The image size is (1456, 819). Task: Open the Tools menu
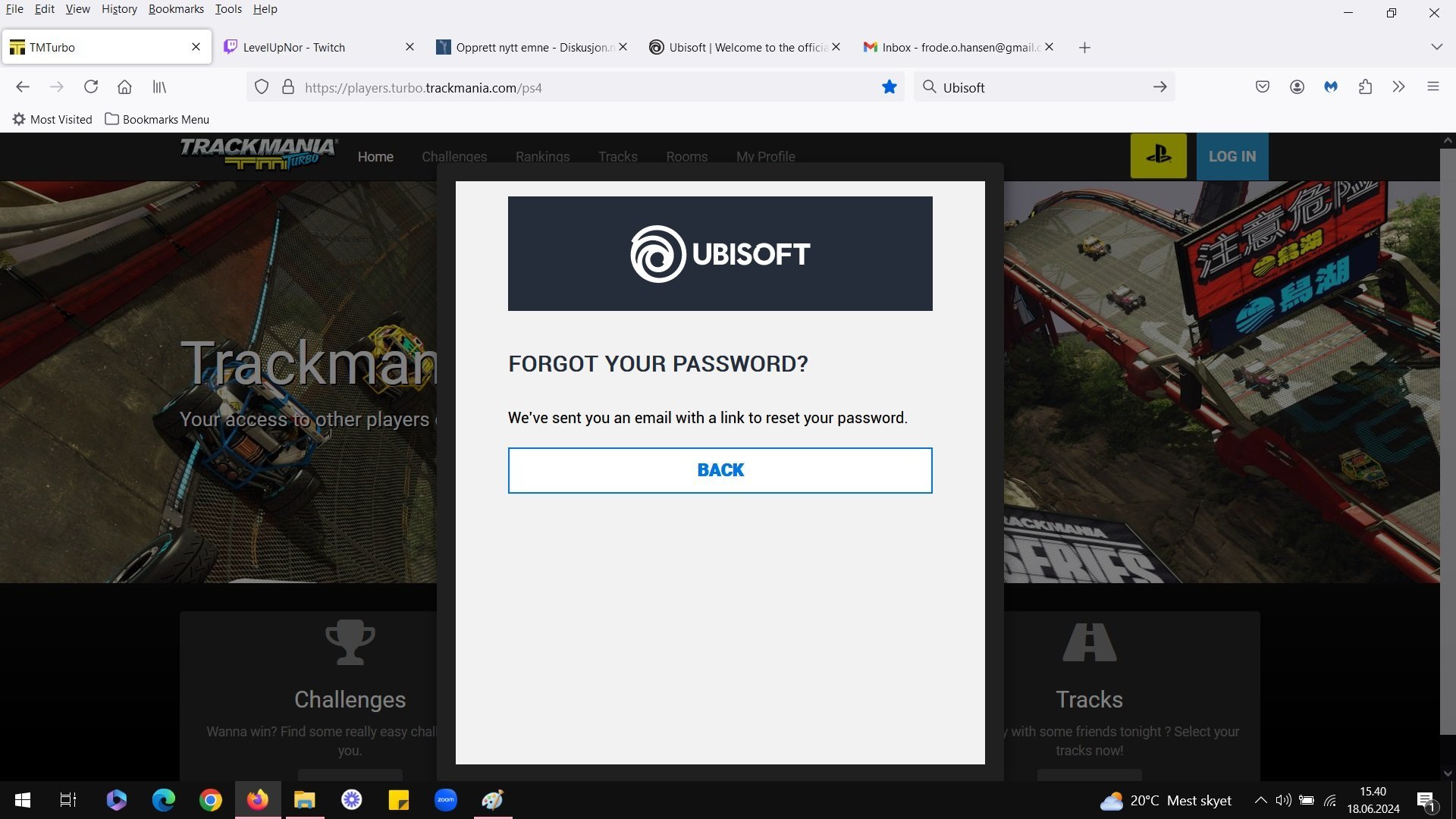point(228,9)
